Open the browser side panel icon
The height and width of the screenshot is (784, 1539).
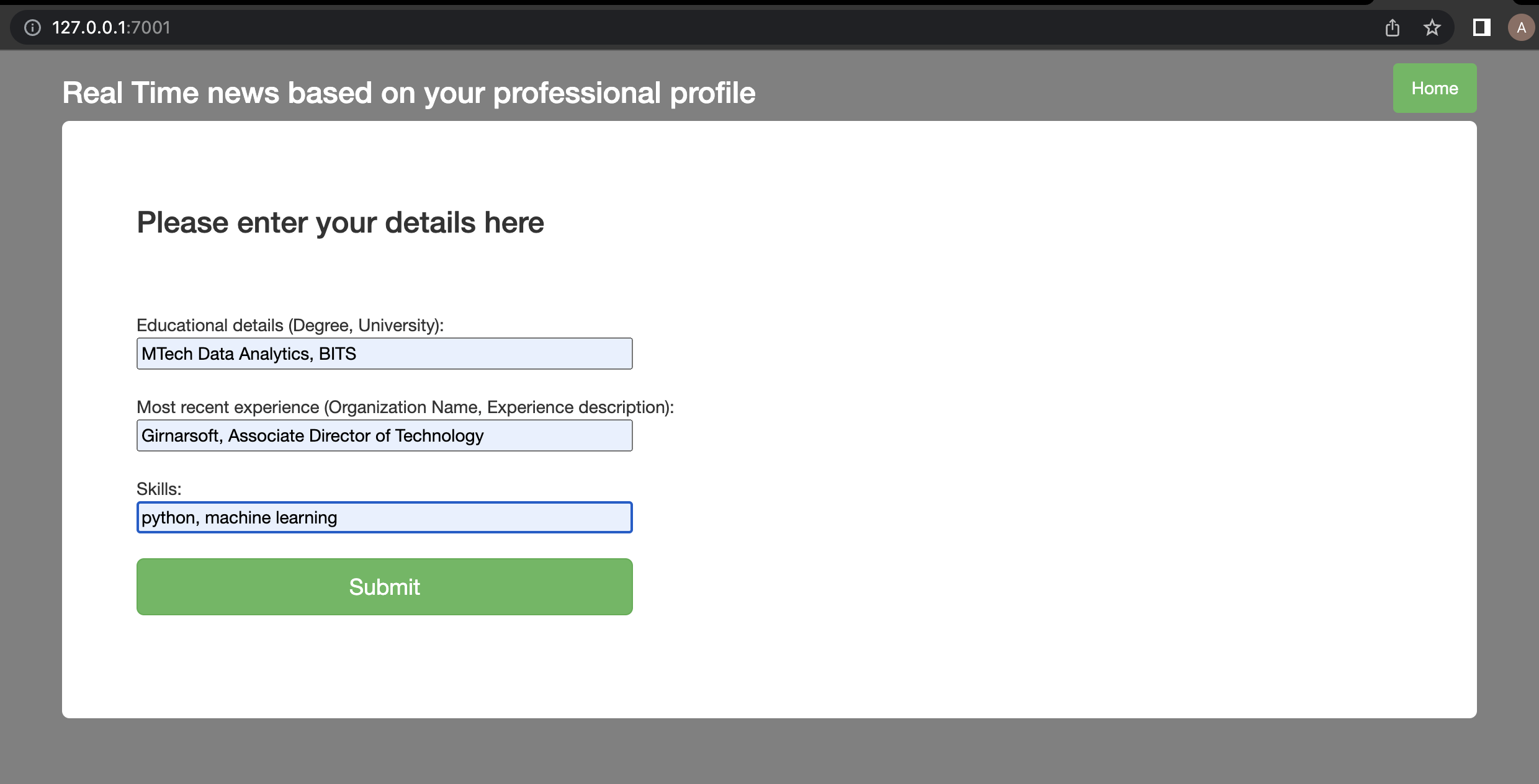coord(1481,27)
